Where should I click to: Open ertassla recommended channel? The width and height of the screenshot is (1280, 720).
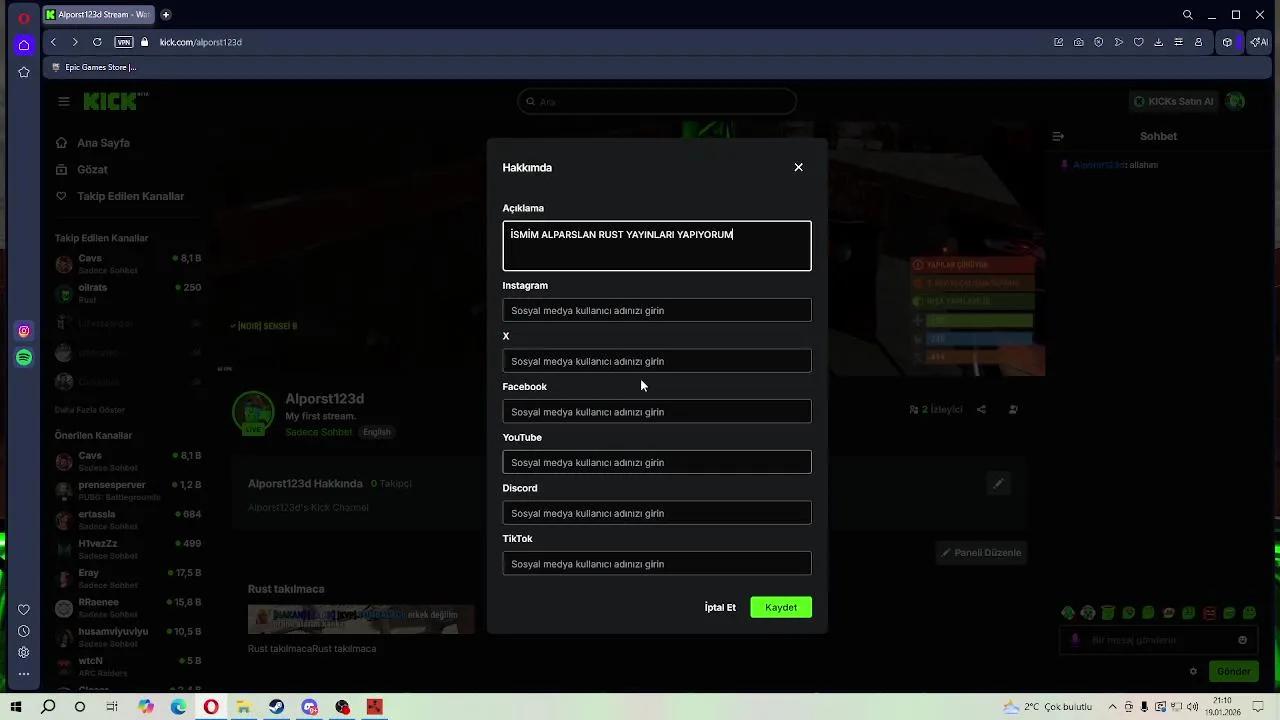tap(128, 519)
